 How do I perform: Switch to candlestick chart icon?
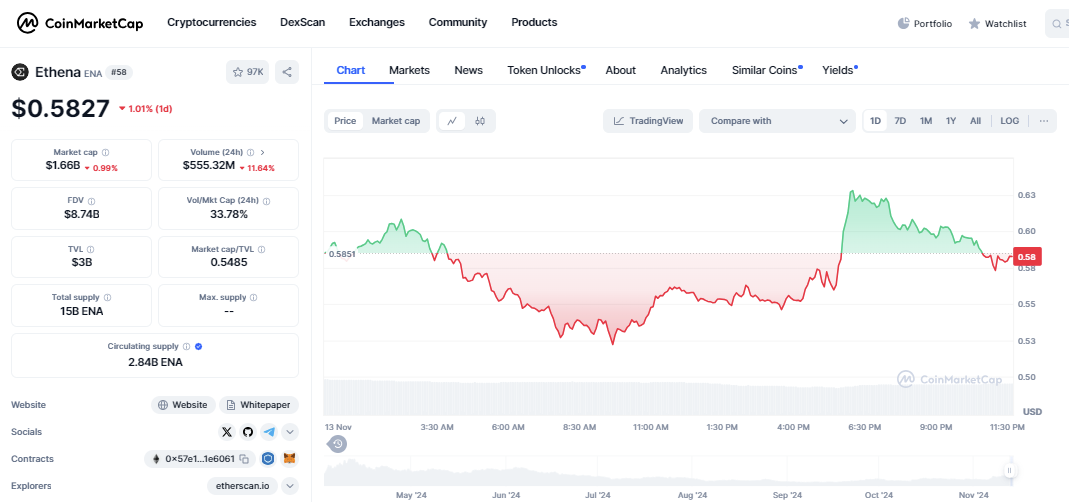click(x=480, y=121)
